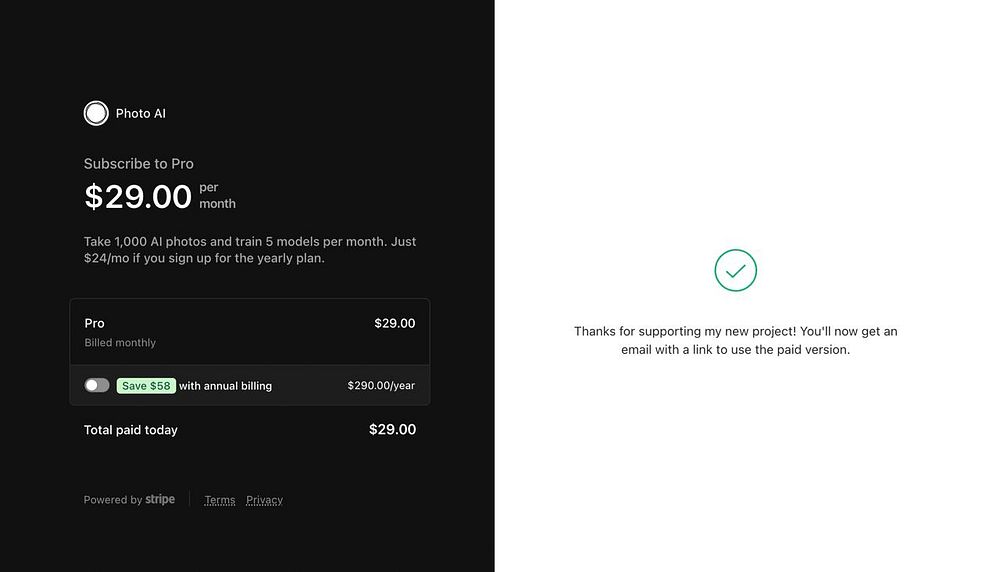
Task: Click the total amount $29.00 value
Action: [x=392, y=429]
